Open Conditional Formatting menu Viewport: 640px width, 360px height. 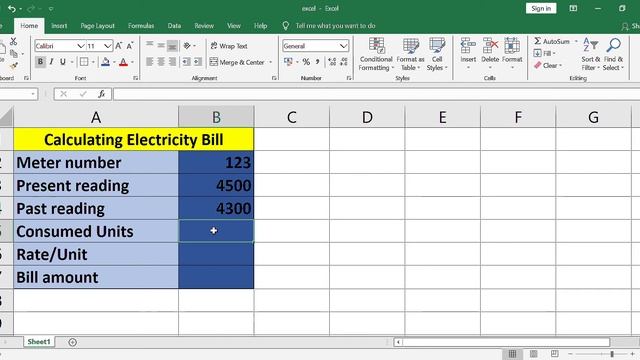coord(376,55)
